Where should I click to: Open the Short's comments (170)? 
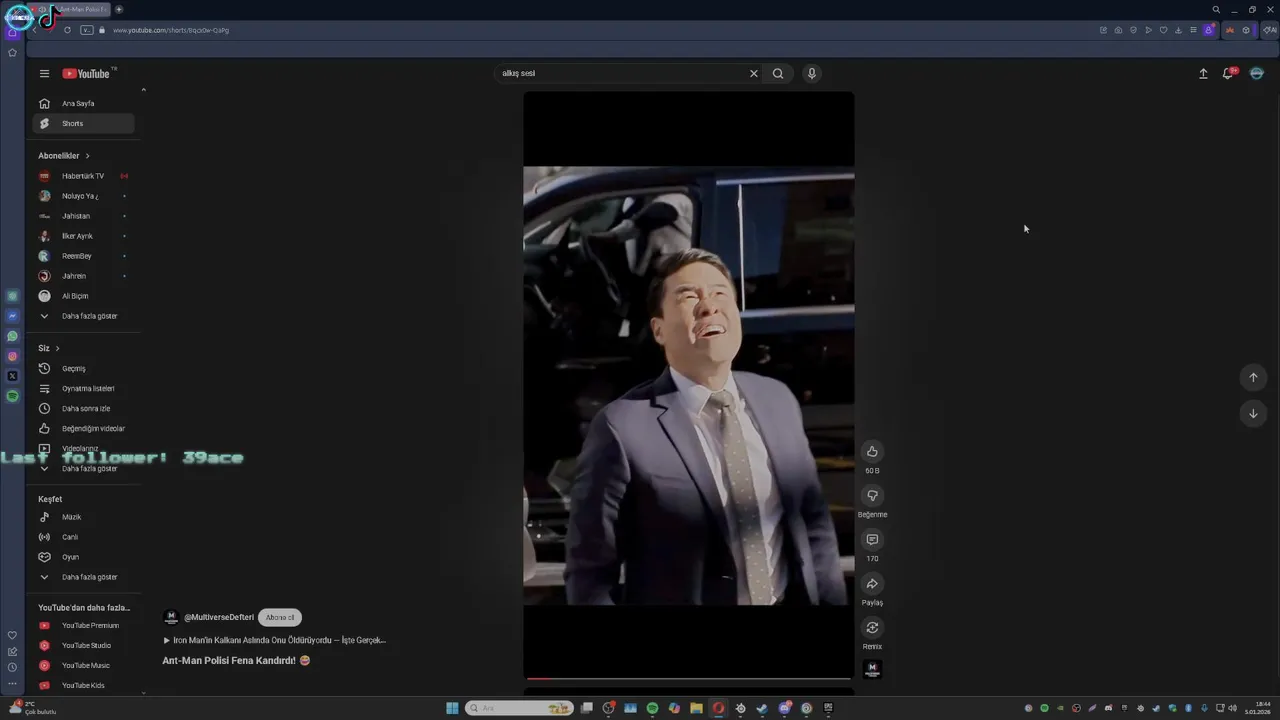(x=872, y=540)
